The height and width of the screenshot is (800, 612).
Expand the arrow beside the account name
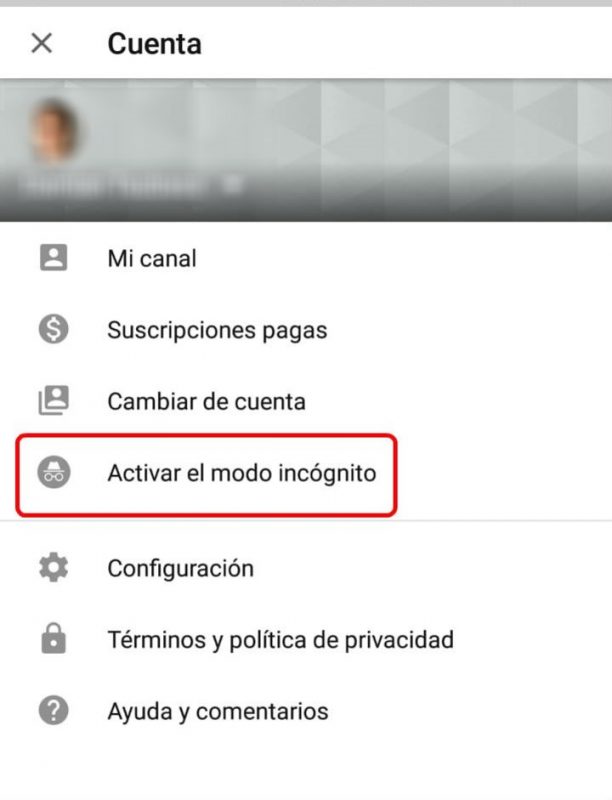point(233,185)
